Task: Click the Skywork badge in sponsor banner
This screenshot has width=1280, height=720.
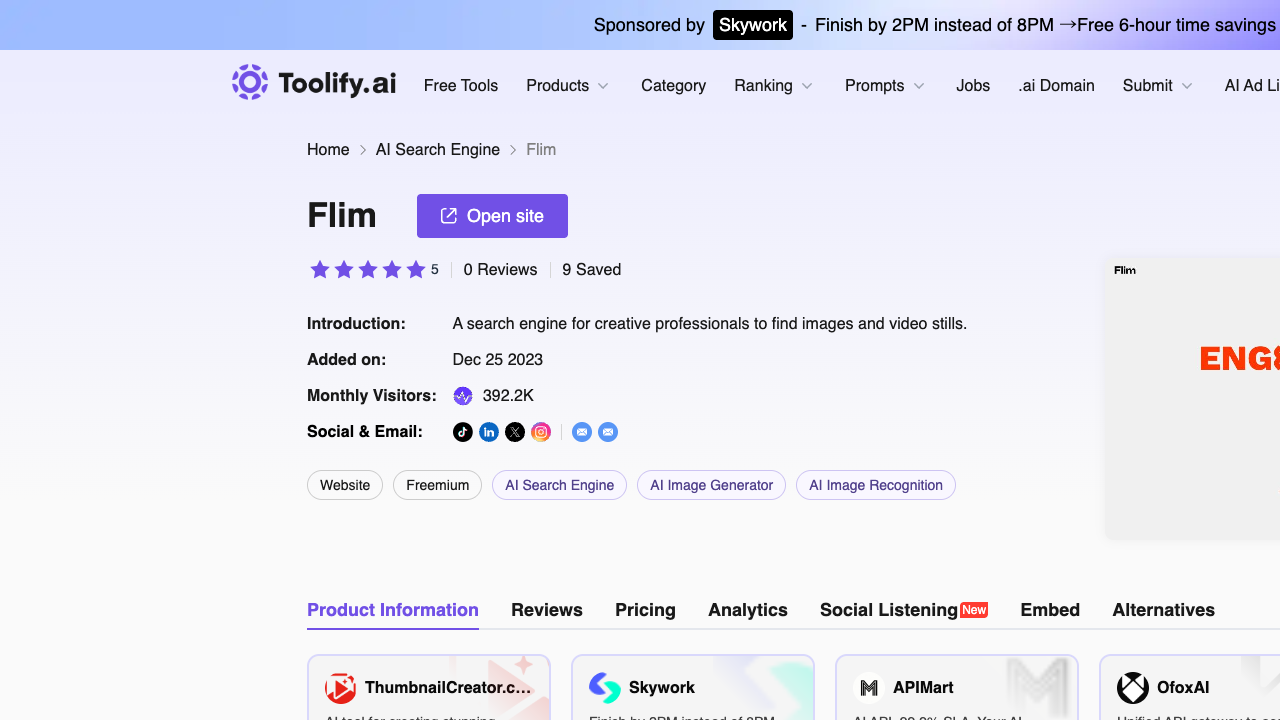Action: click(x=753, y=25)
